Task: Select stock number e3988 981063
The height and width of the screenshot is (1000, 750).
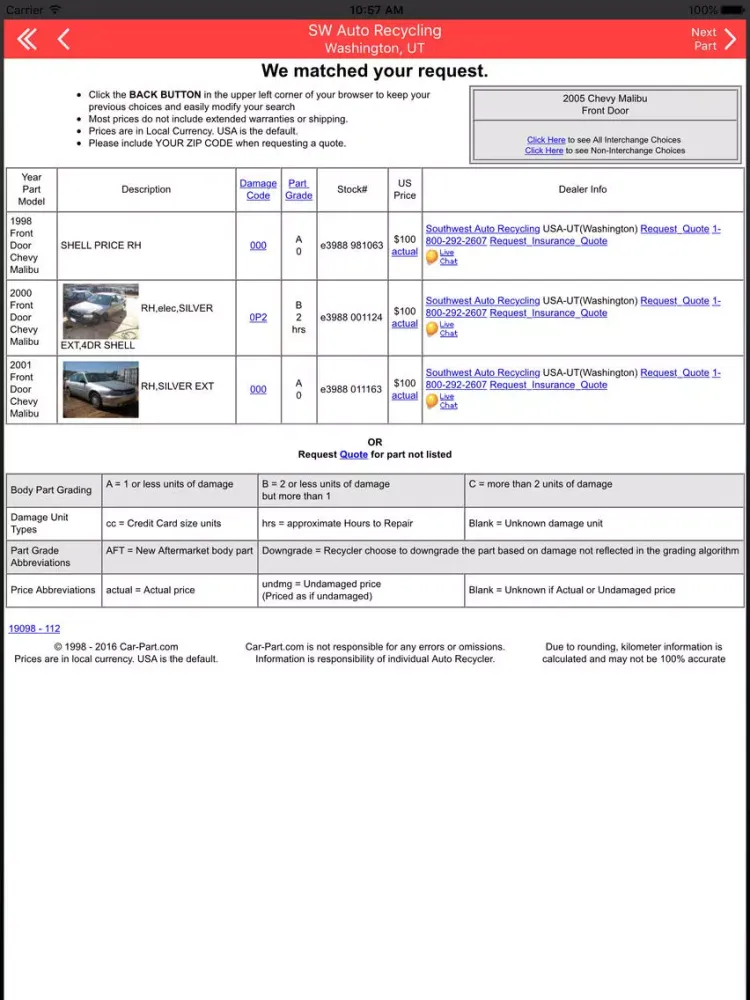Action: point(352,246)
